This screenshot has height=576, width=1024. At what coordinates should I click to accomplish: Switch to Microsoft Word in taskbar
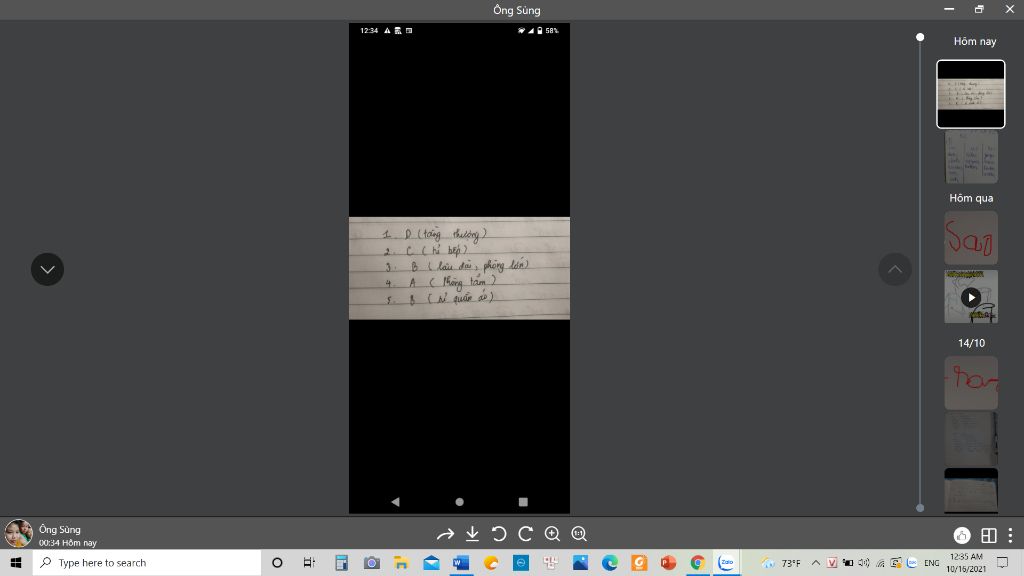(461, 562)
